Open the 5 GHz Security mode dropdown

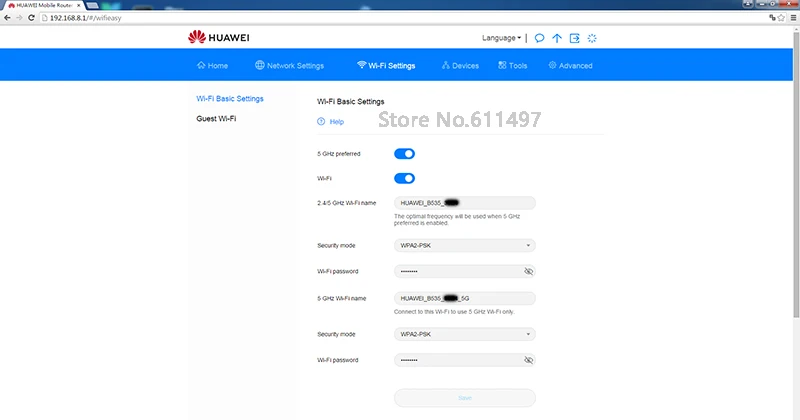(465, 334)
